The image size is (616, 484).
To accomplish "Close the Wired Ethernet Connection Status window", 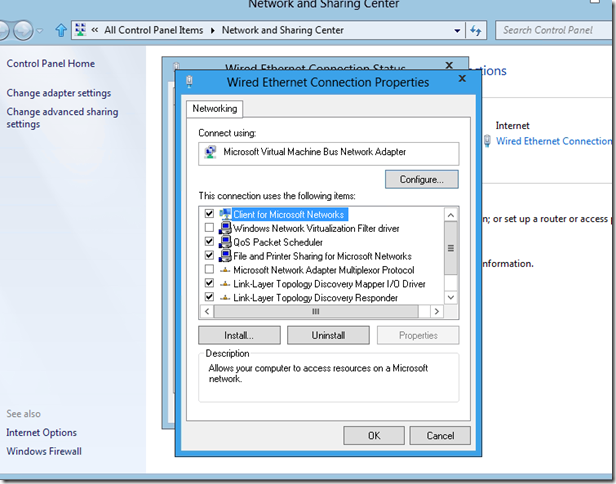I will (449, 64).
